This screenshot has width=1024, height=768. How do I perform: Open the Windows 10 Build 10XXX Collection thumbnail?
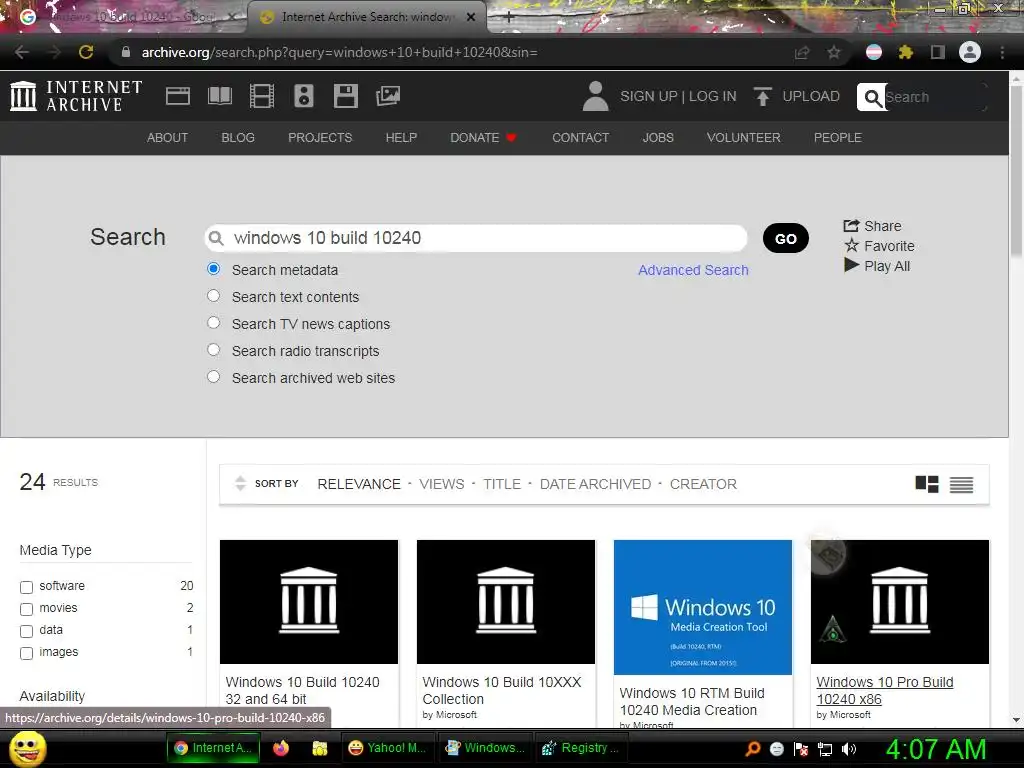pyautogui.click(x=505, y=601)
